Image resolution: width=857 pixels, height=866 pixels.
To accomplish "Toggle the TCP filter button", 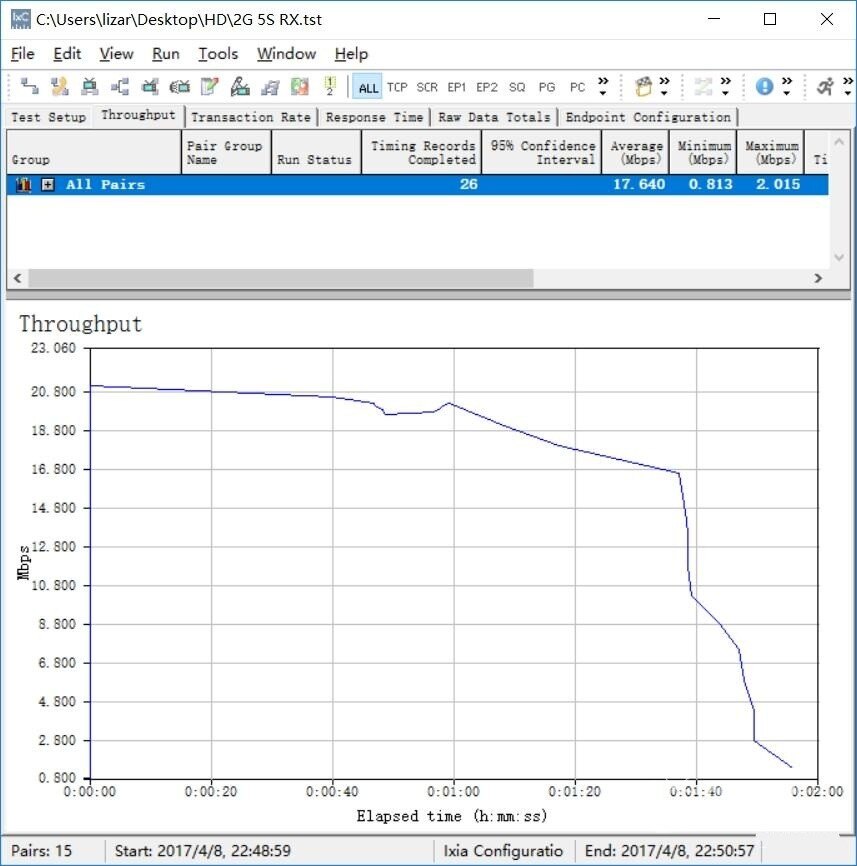I will (x=397, y=87).
